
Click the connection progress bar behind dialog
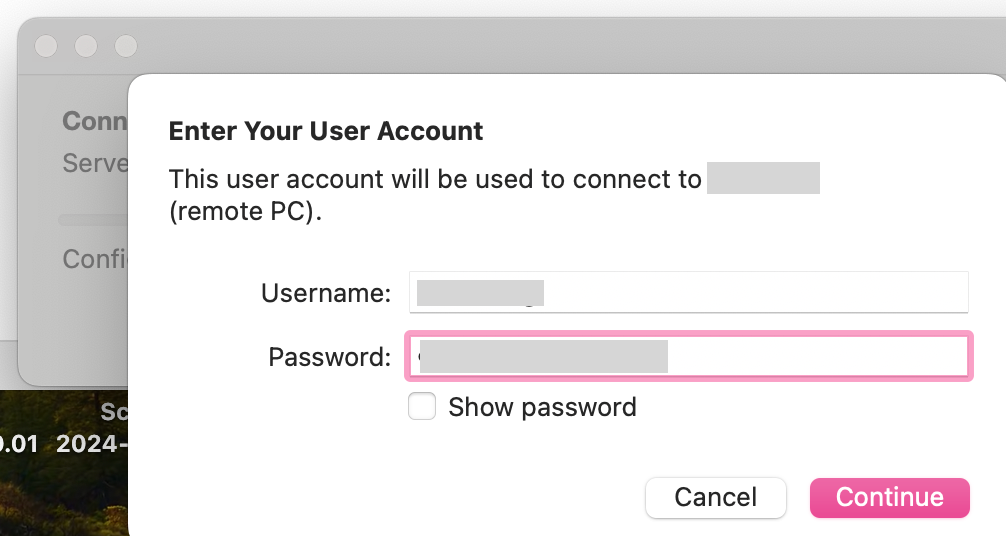point(92,219)
